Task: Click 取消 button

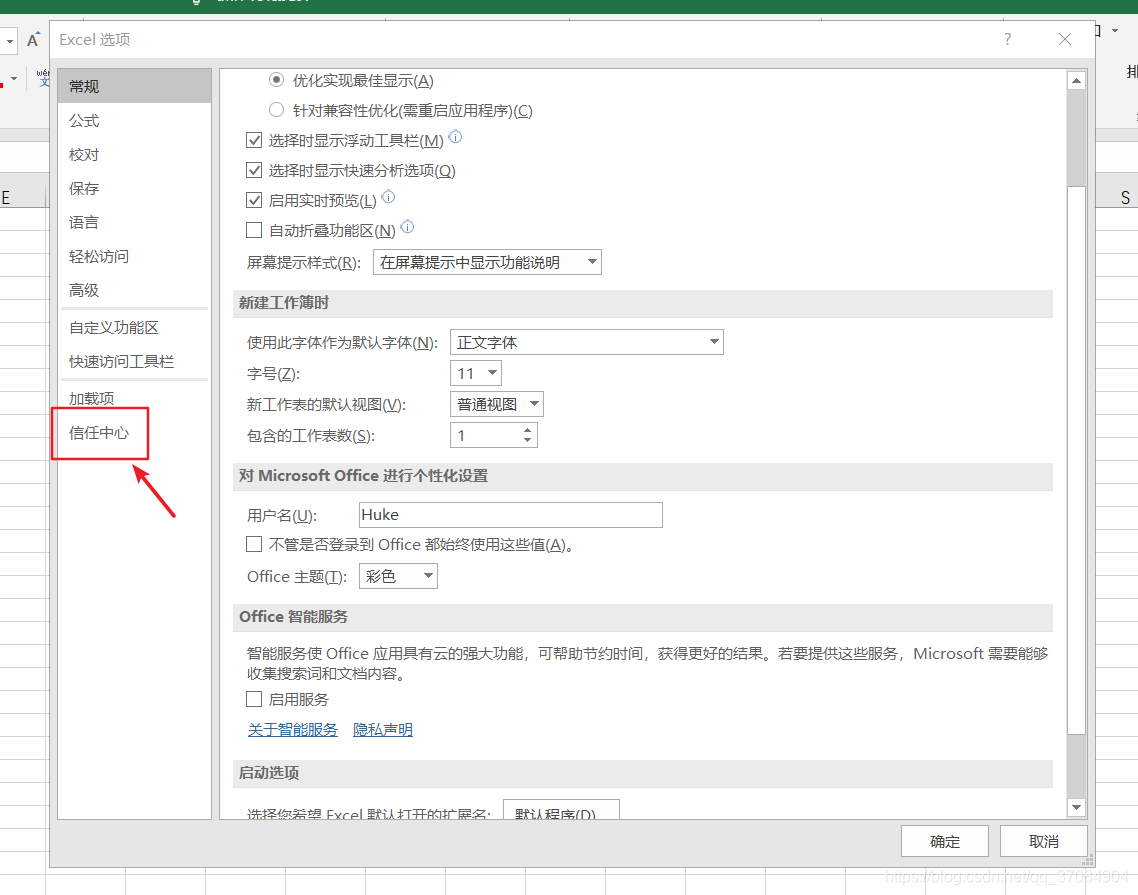Action: [x=1044, y=841]
